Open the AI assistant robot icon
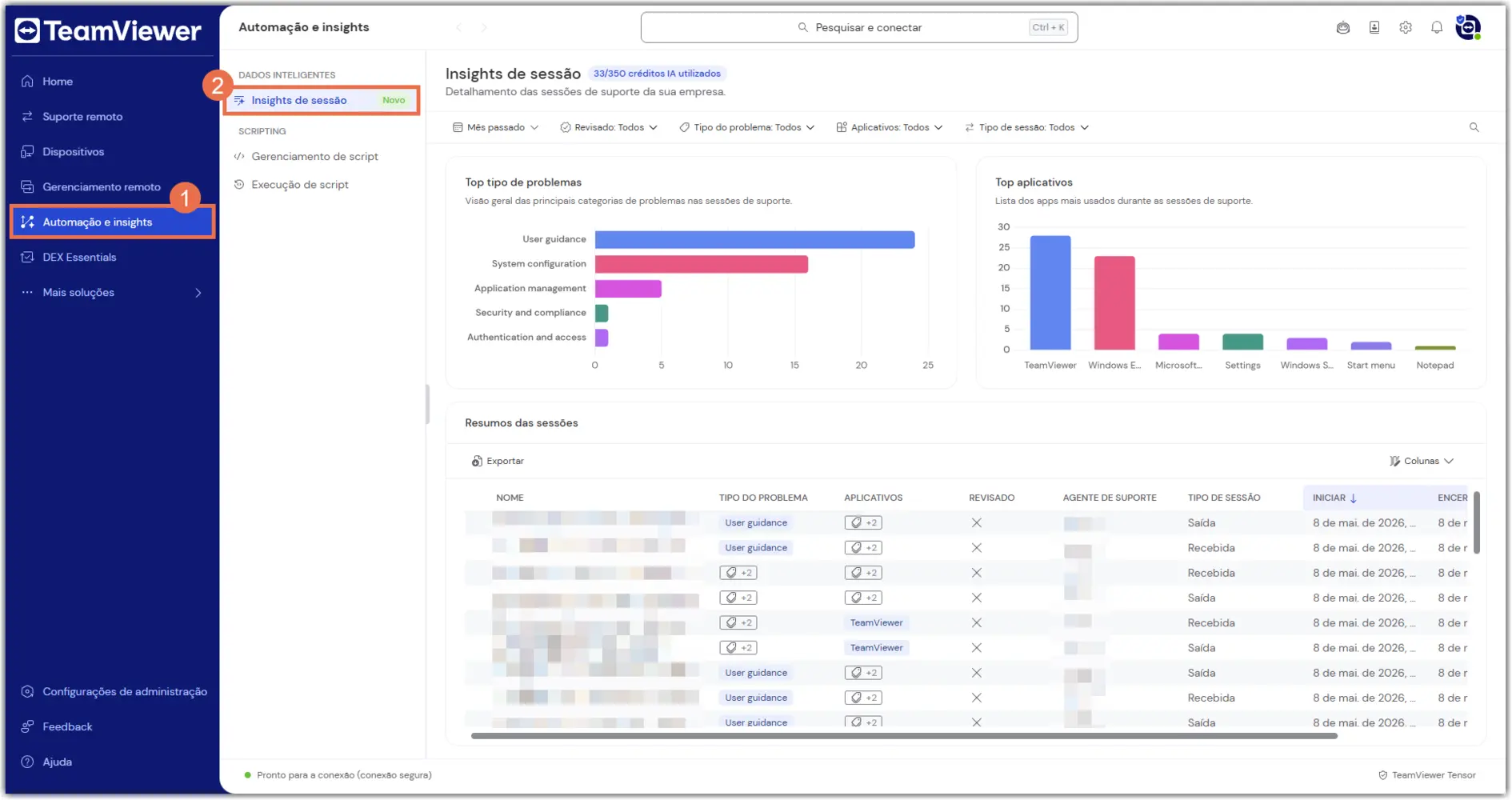 click(x=1343, y=28)
